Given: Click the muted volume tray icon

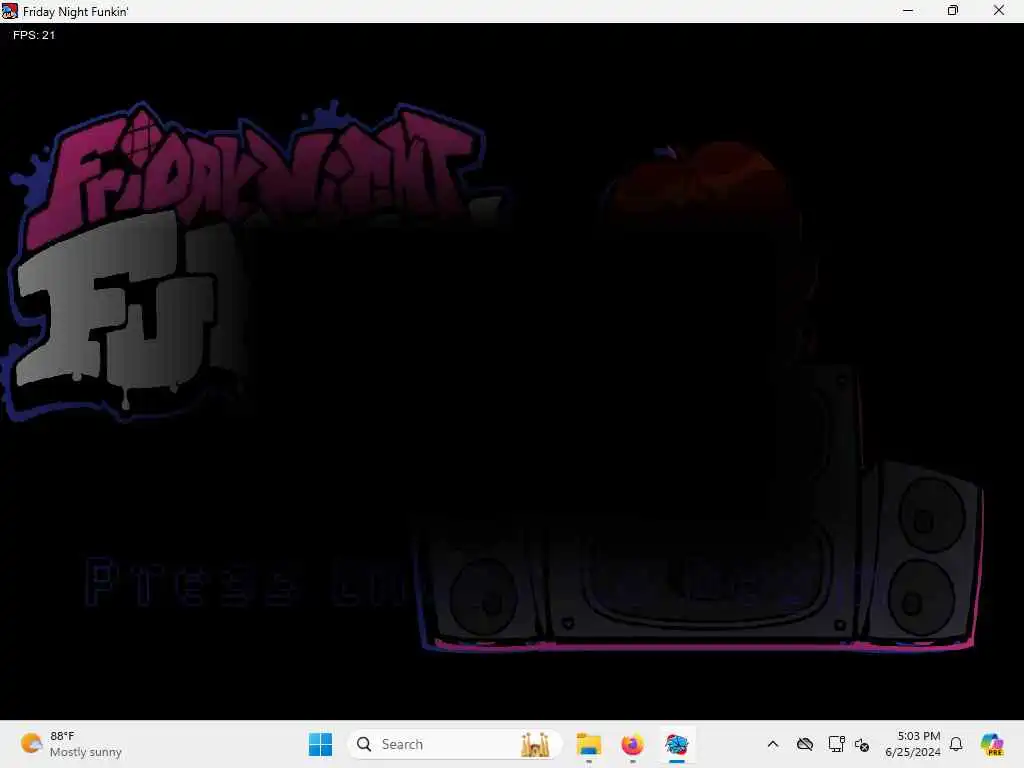Looking at the screenshot, I should click(861, 744).
